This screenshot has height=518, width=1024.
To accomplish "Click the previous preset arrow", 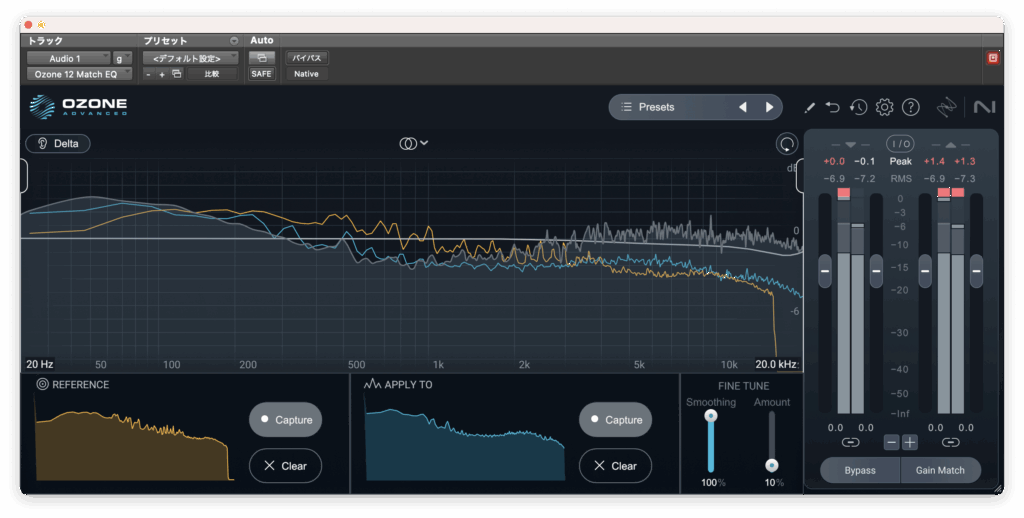I will tap(742, 107).
